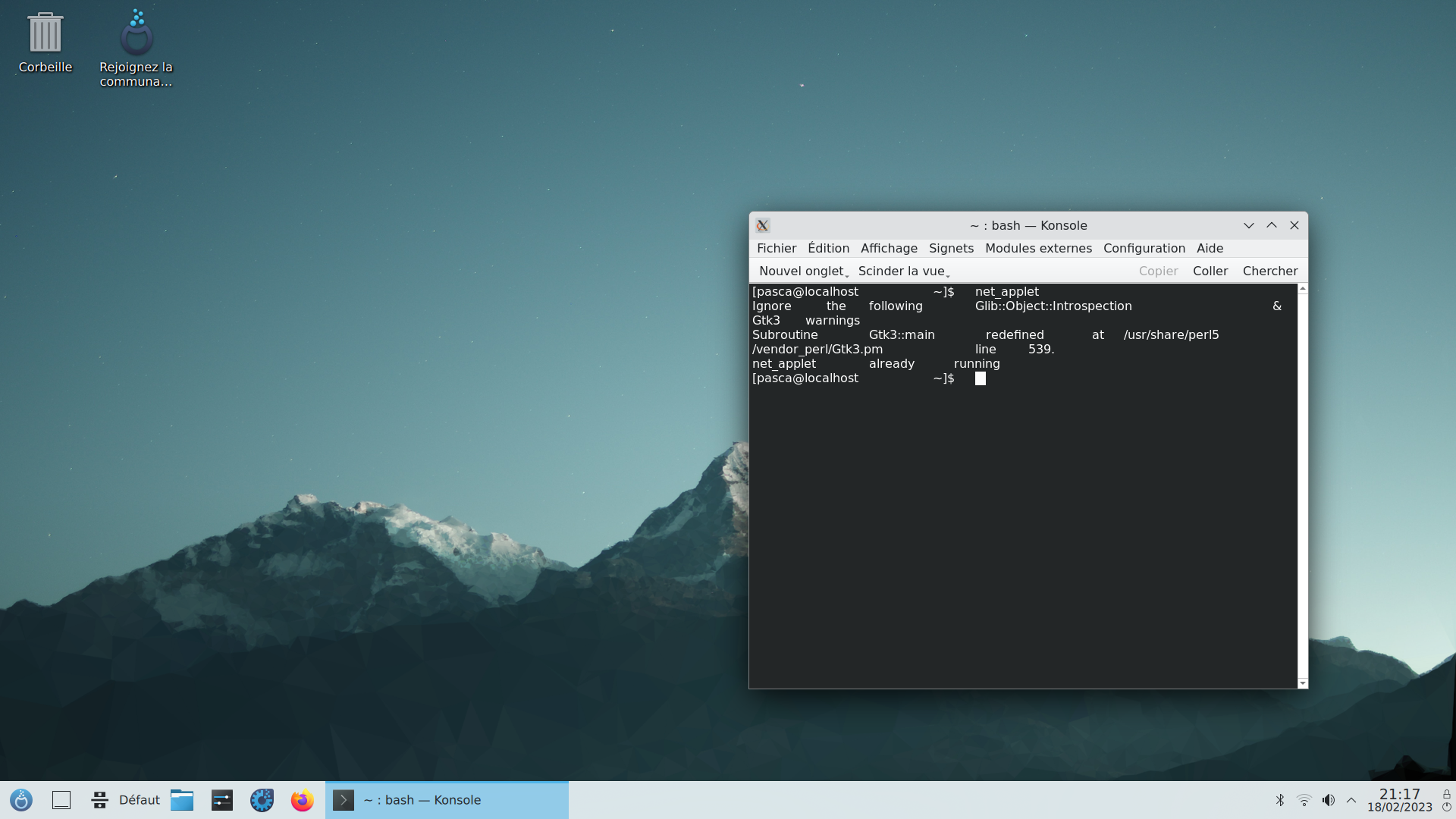Open the Fichier menu
1456x819 pixels.
pos(777,248)
